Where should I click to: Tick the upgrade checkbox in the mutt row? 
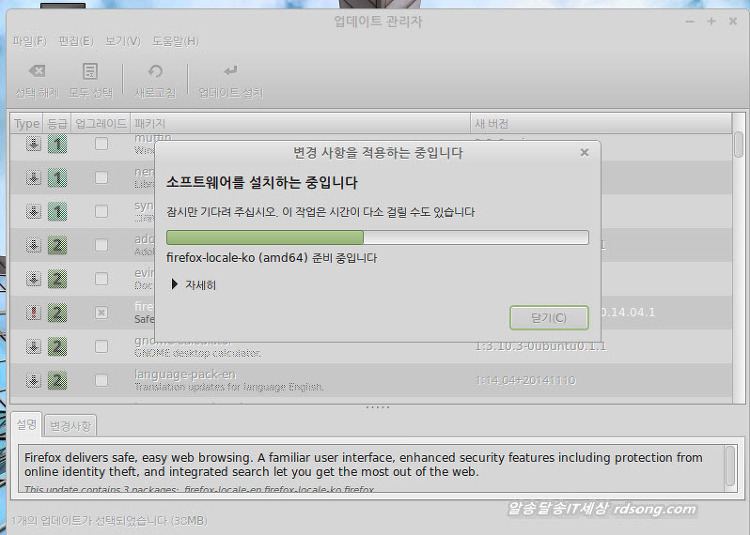101,144
